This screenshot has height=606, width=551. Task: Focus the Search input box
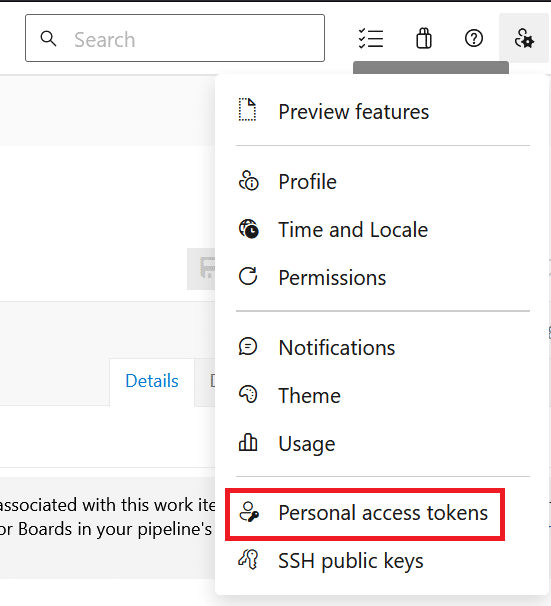click(175, 38)
